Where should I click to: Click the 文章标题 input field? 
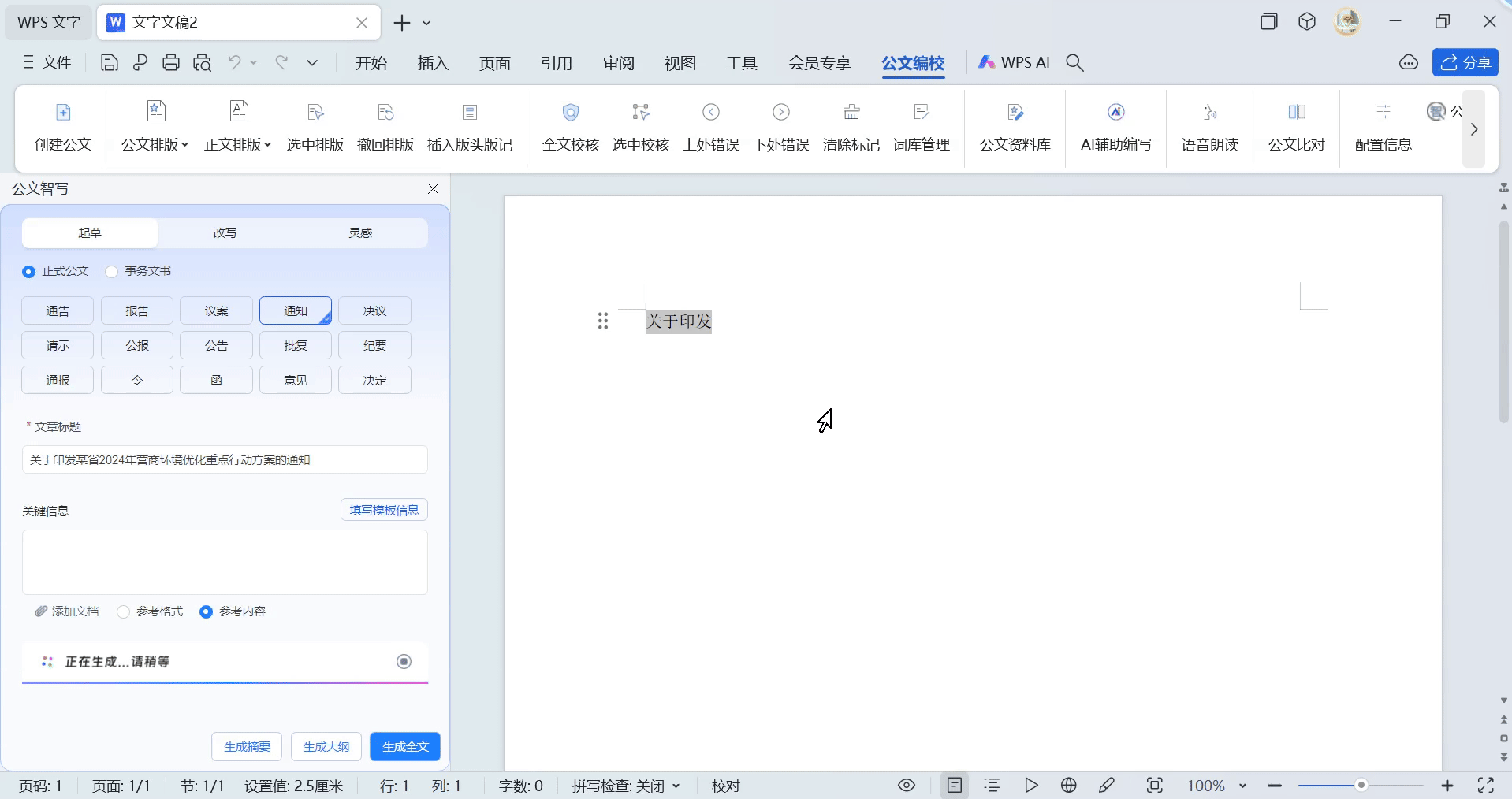pyautogui.click(x=225, y=459)
